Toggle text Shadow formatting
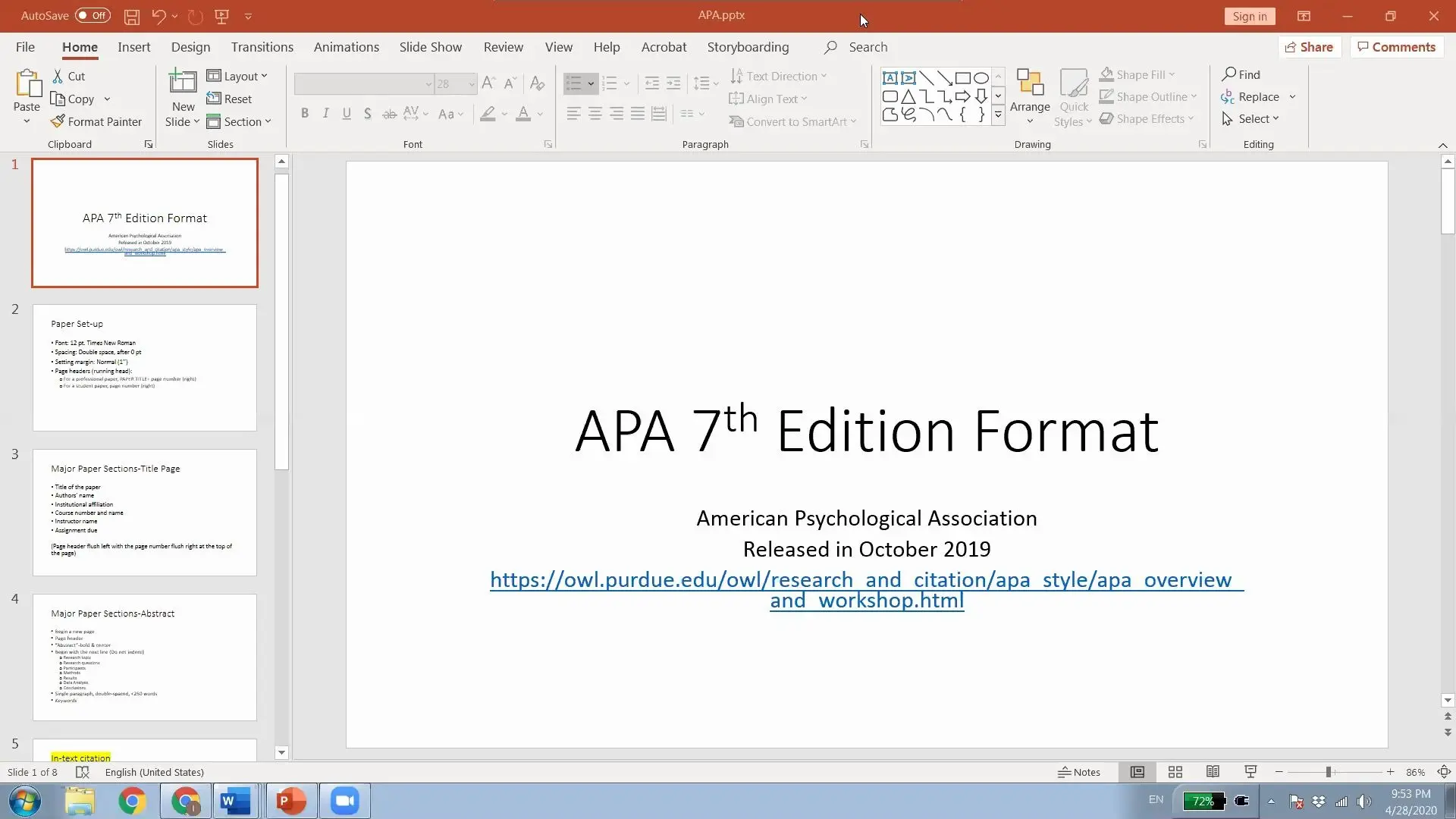The width and height of the screenshot is (1456, 819). [x=367, y=114]
